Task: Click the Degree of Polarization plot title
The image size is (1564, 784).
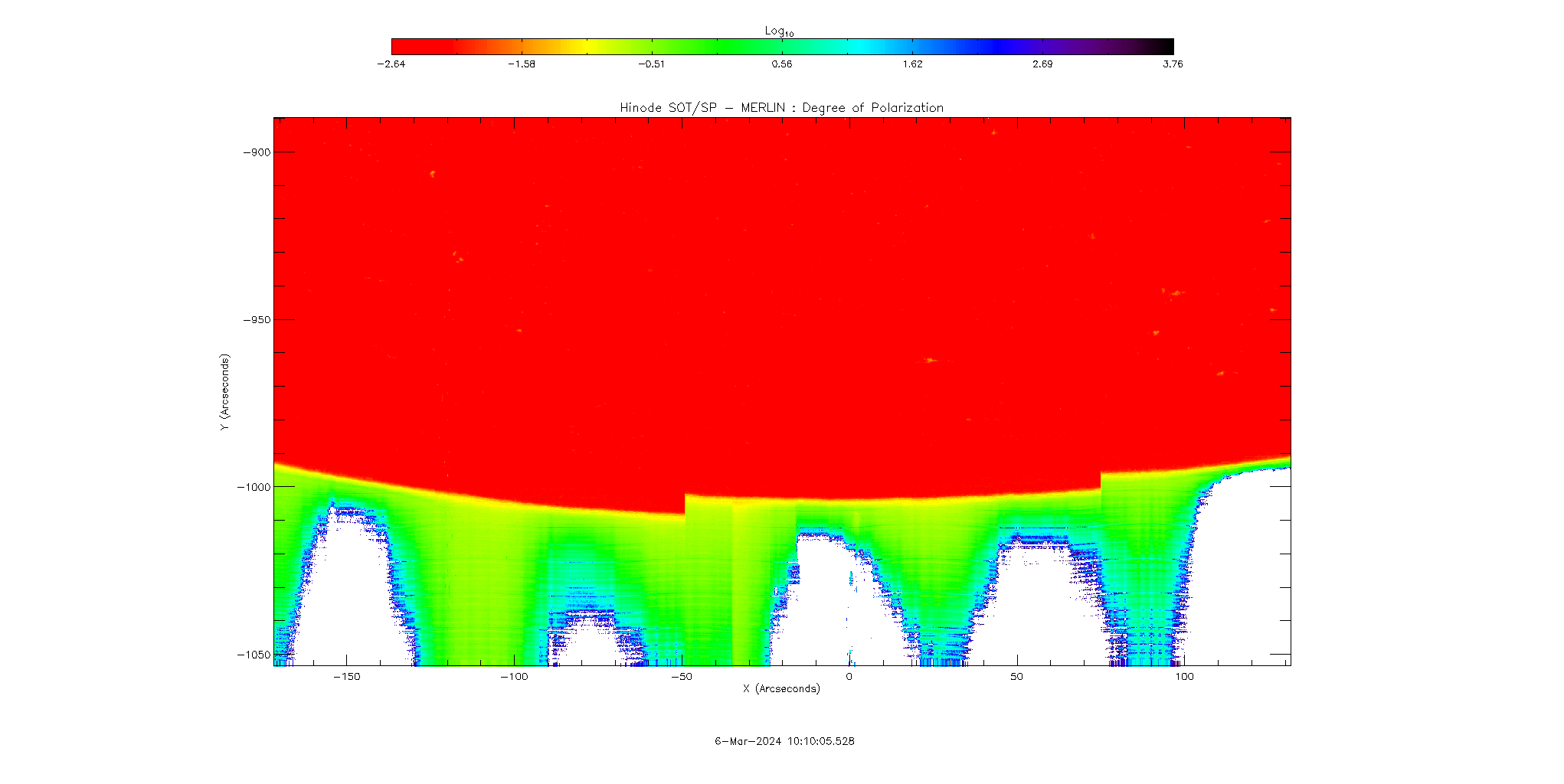Action: tap(781, 108)
